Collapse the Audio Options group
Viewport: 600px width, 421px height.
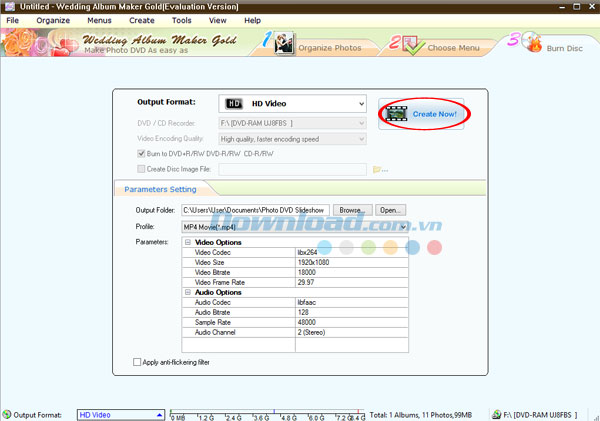(x=188, y=292)
